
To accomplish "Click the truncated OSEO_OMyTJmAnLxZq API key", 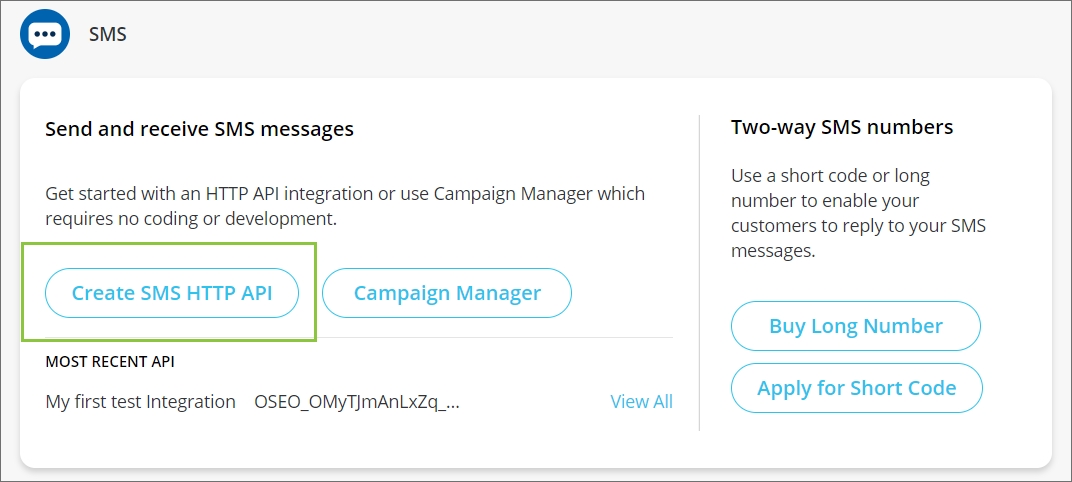I will pos(357,401).
